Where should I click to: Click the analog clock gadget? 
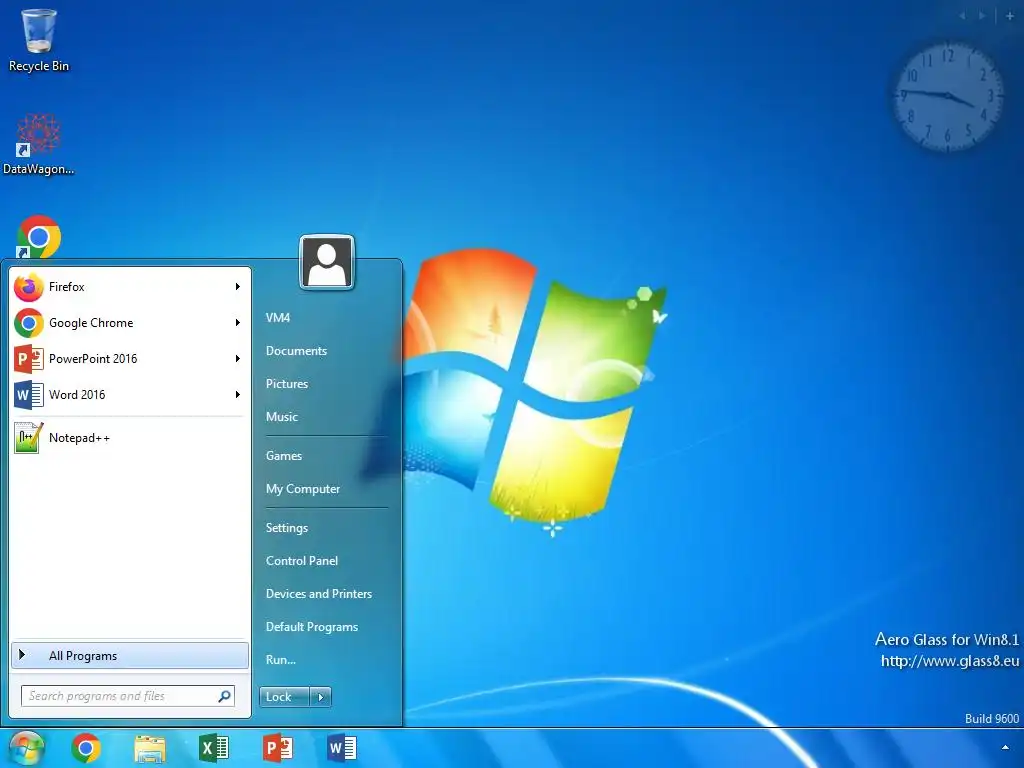pos(947,97)
